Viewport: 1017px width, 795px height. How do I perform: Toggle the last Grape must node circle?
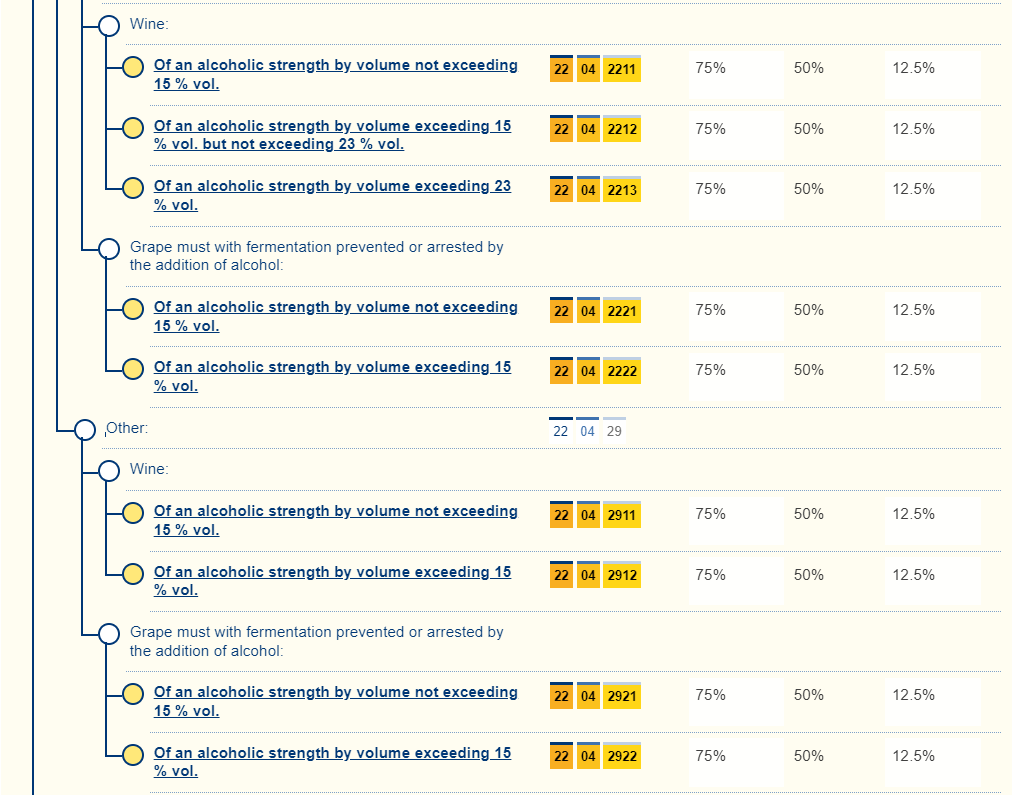click(109, 634)
